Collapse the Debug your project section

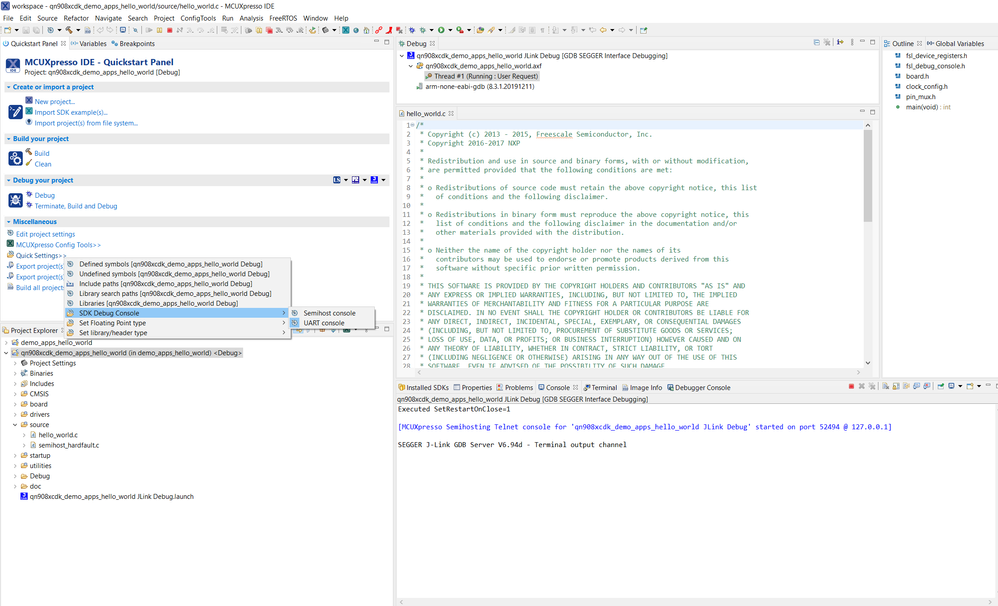click(9, 181)
